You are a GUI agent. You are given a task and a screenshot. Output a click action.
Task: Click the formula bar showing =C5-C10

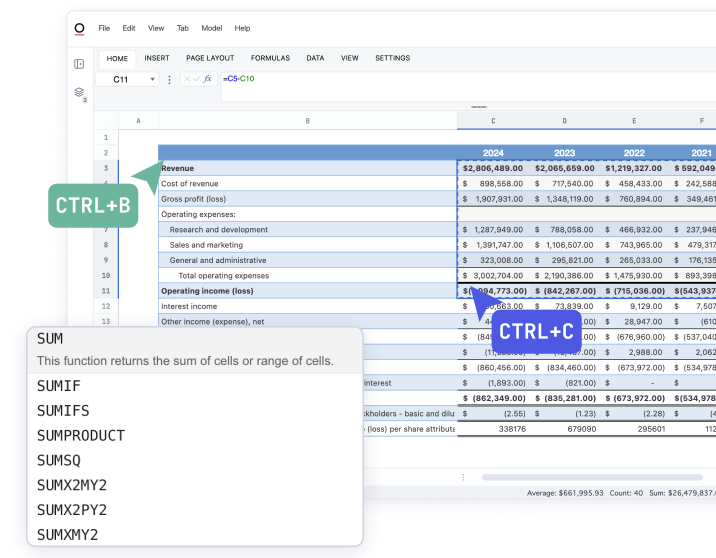pyautogui.click(x=400, y=79)
